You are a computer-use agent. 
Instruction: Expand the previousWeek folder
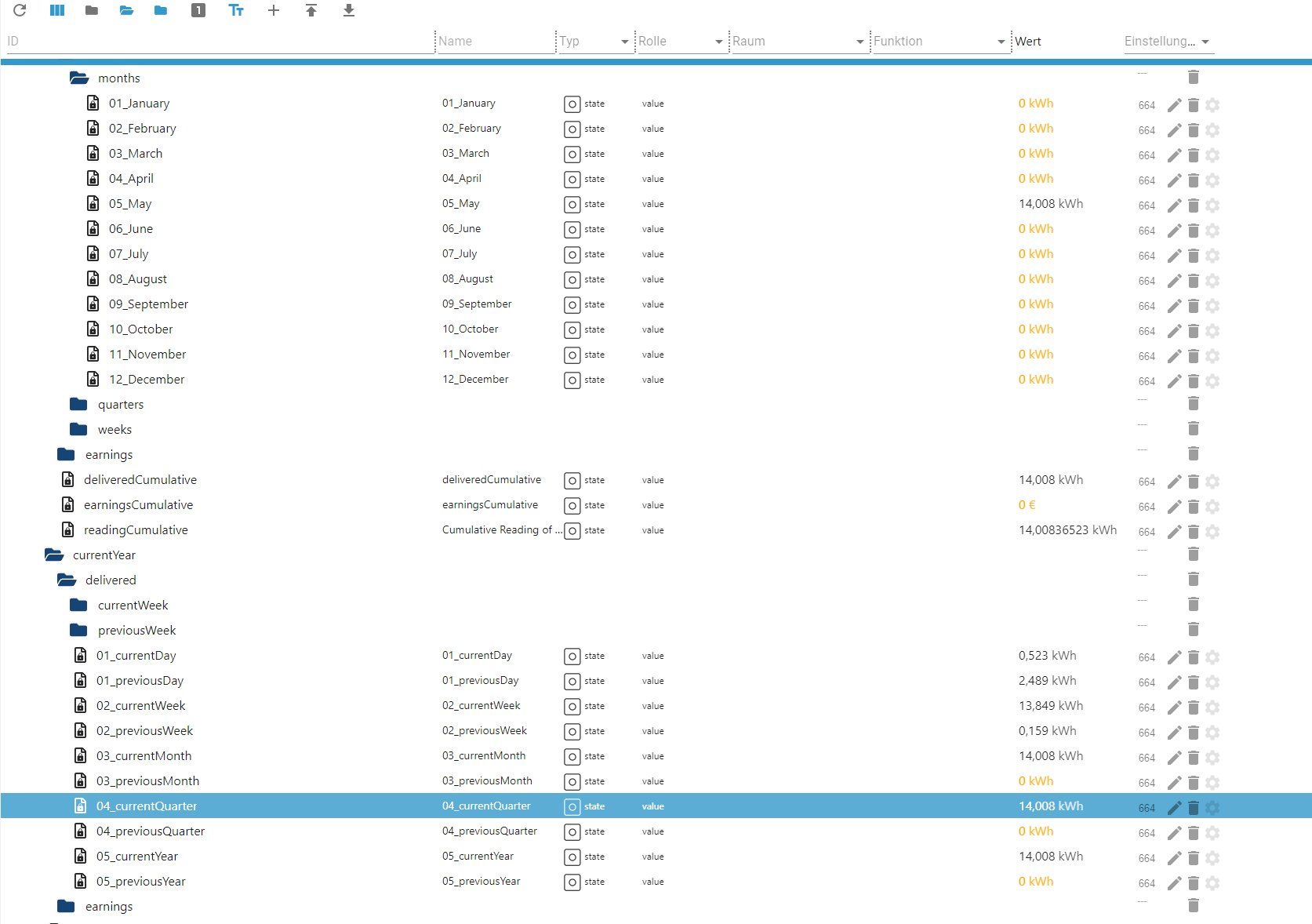(78, 630)
